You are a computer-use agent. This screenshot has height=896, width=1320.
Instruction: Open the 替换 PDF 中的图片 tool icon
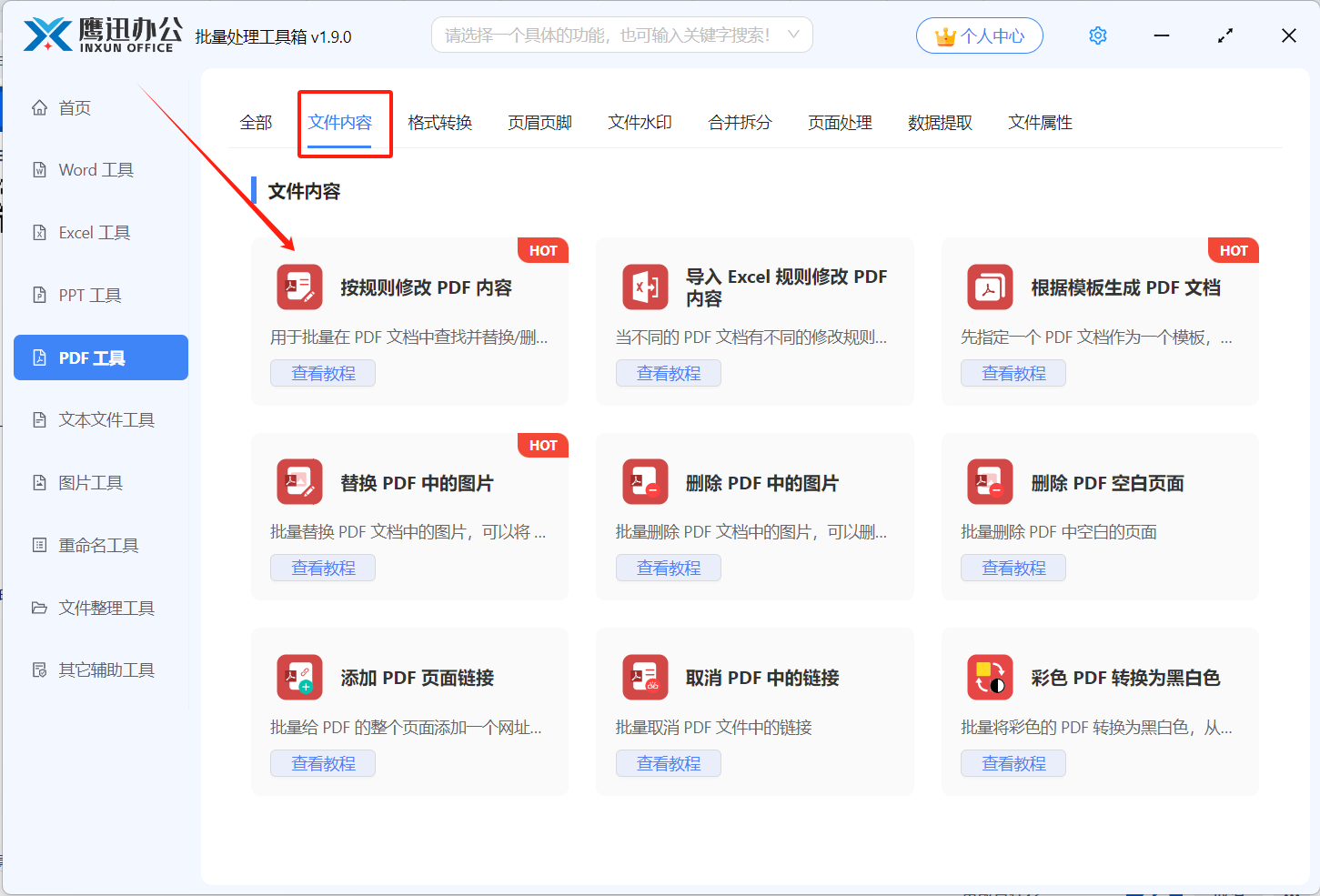299,482
